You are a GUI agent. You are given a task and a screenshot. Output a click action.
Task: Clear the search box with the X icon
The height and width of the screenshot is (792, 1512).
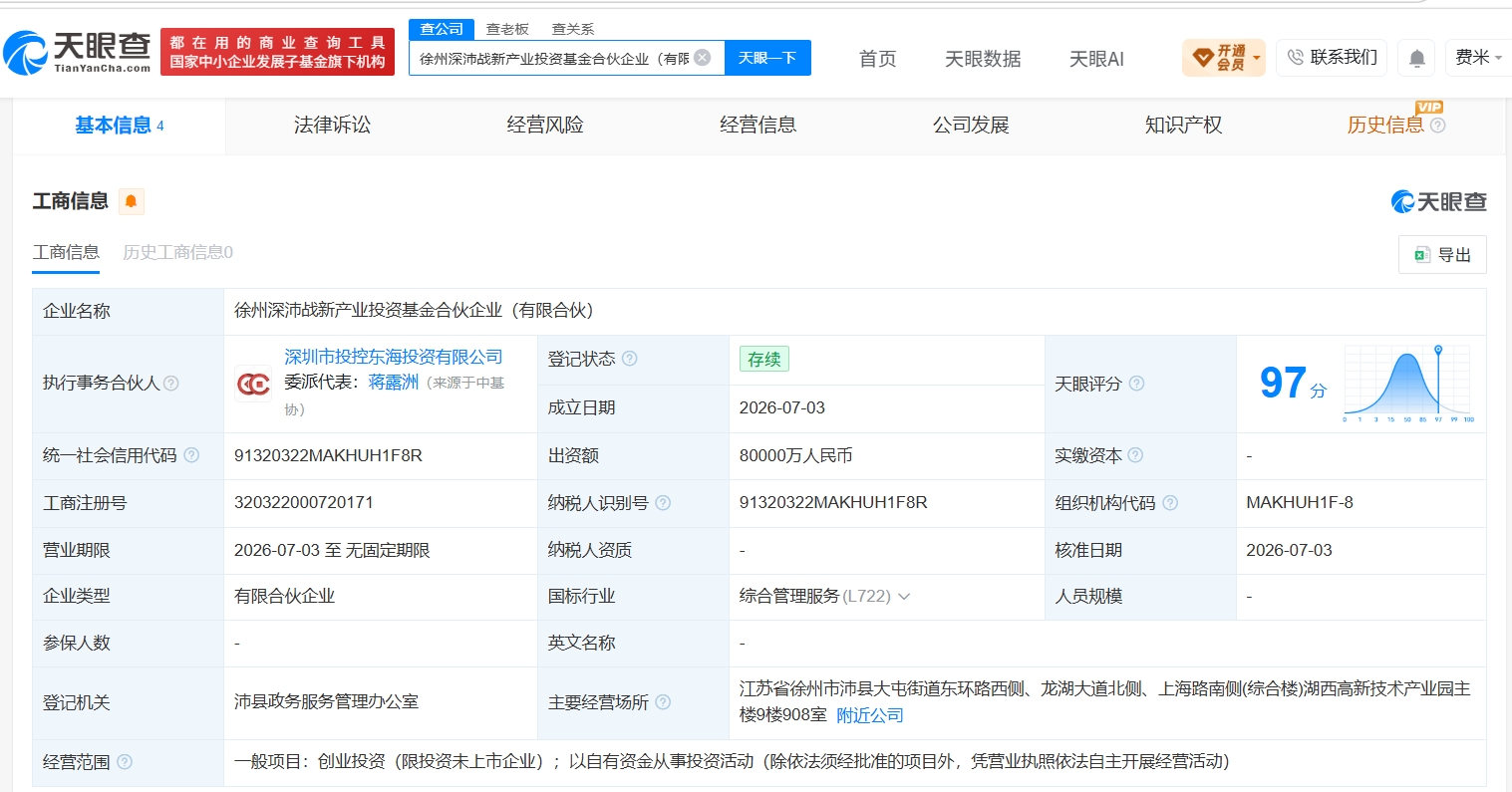(703, 58)
